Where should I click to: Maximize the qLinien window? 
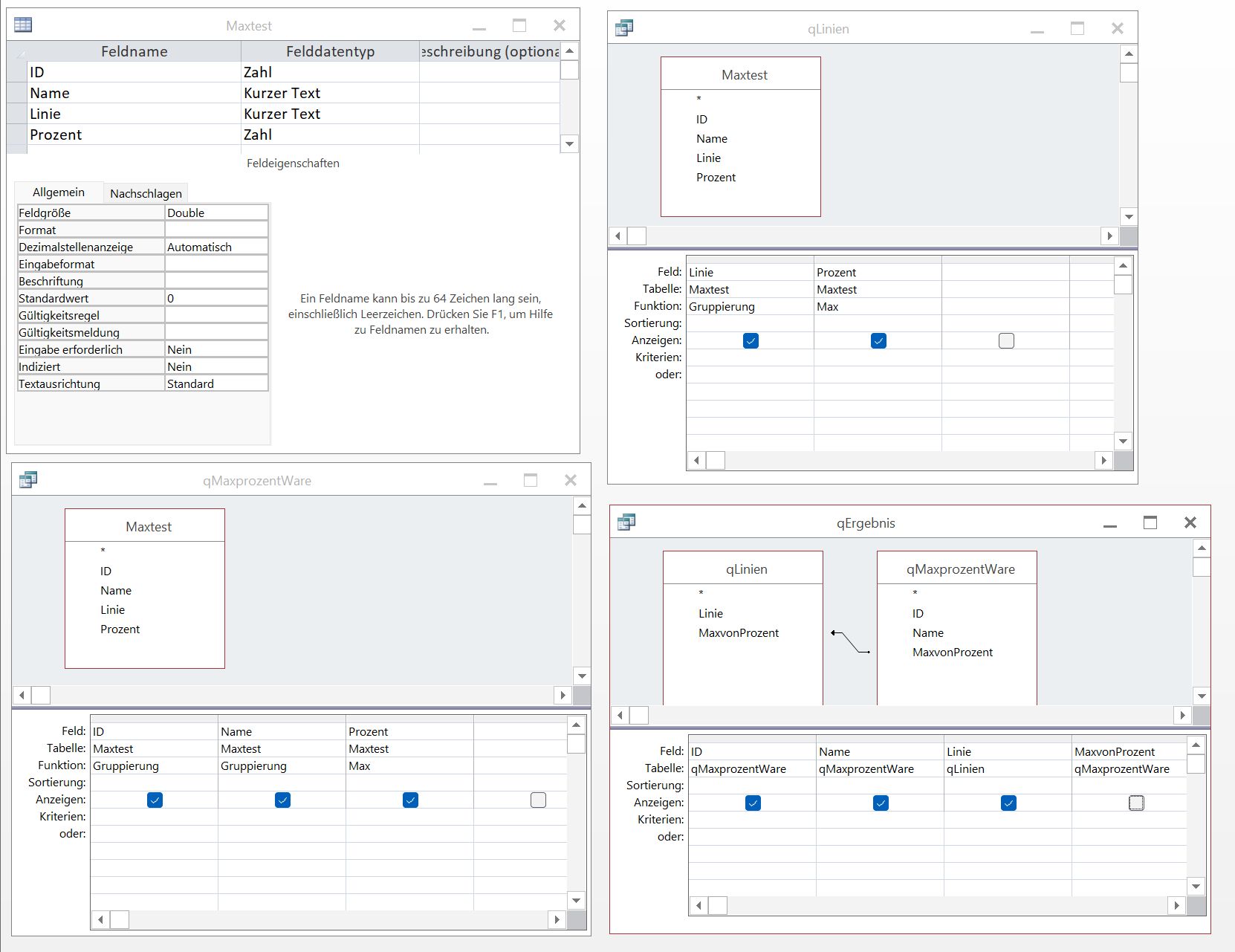point(1077,28)
